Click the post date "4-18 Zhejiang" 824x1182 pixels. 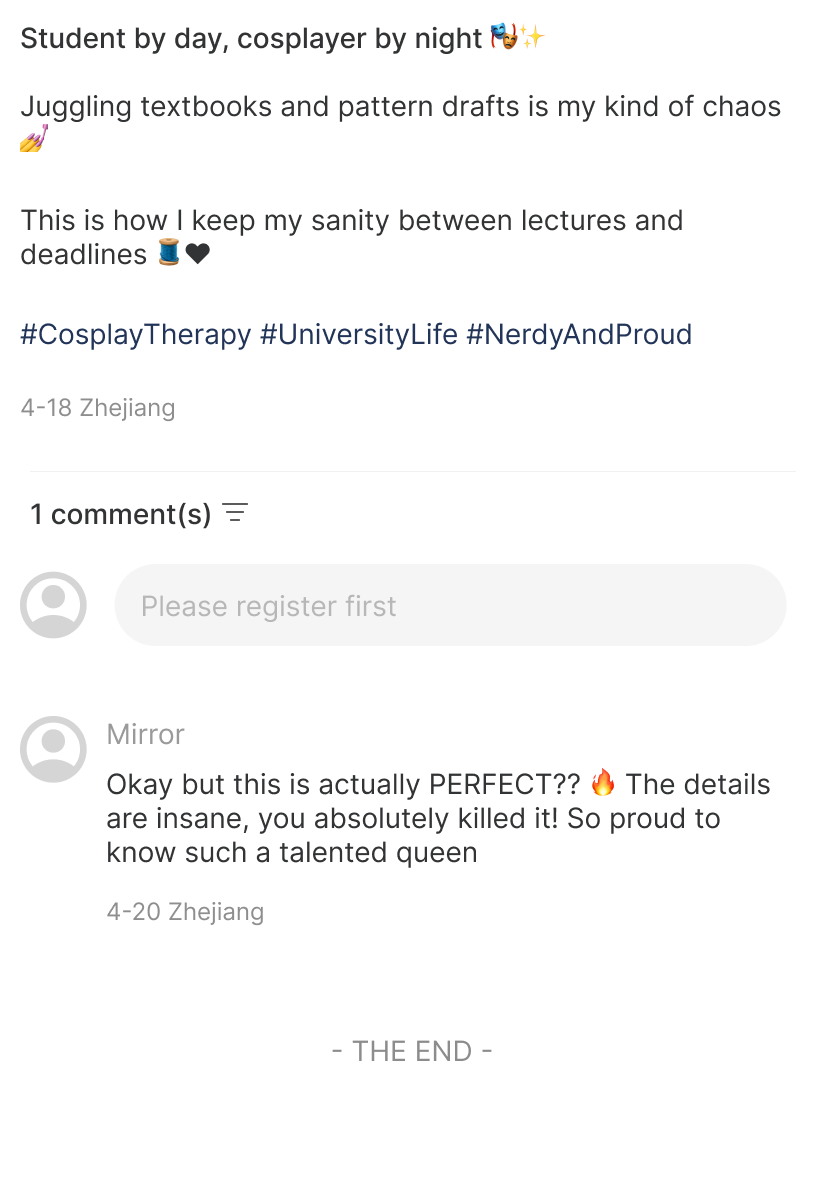tap(98, 408)
